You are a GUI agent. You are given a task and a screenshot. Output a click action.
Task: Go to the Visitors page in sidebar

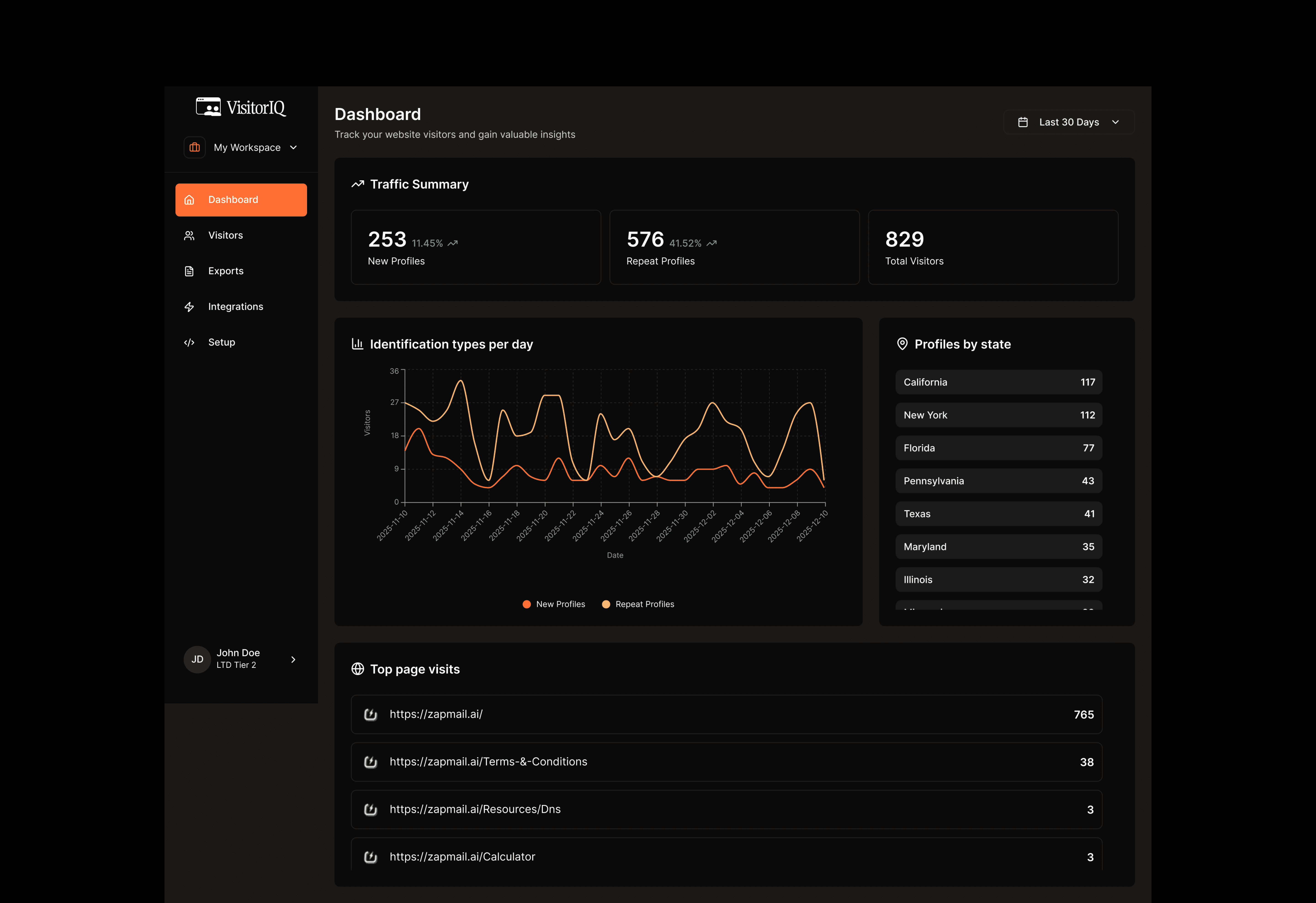click(225, 235)
